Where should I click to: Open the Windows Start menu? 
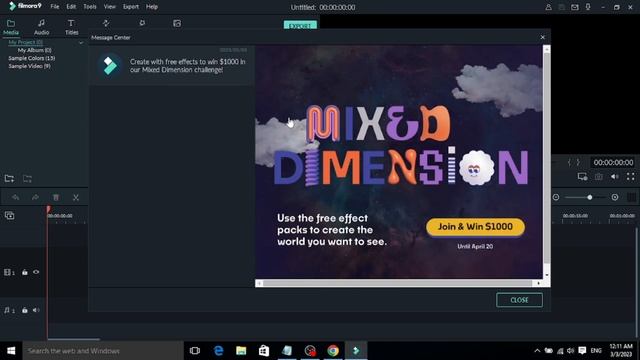tap(11, 351)
